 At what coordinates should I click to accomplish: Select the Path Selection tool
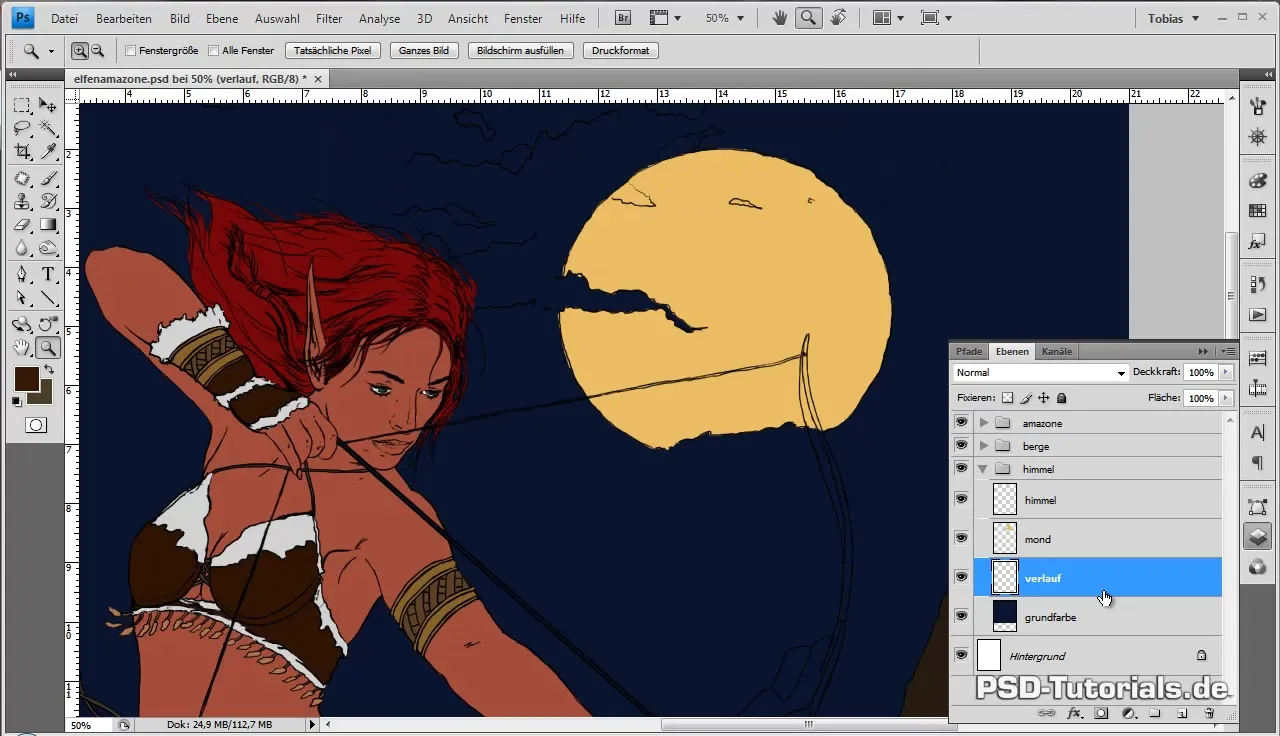click(21, 298)
